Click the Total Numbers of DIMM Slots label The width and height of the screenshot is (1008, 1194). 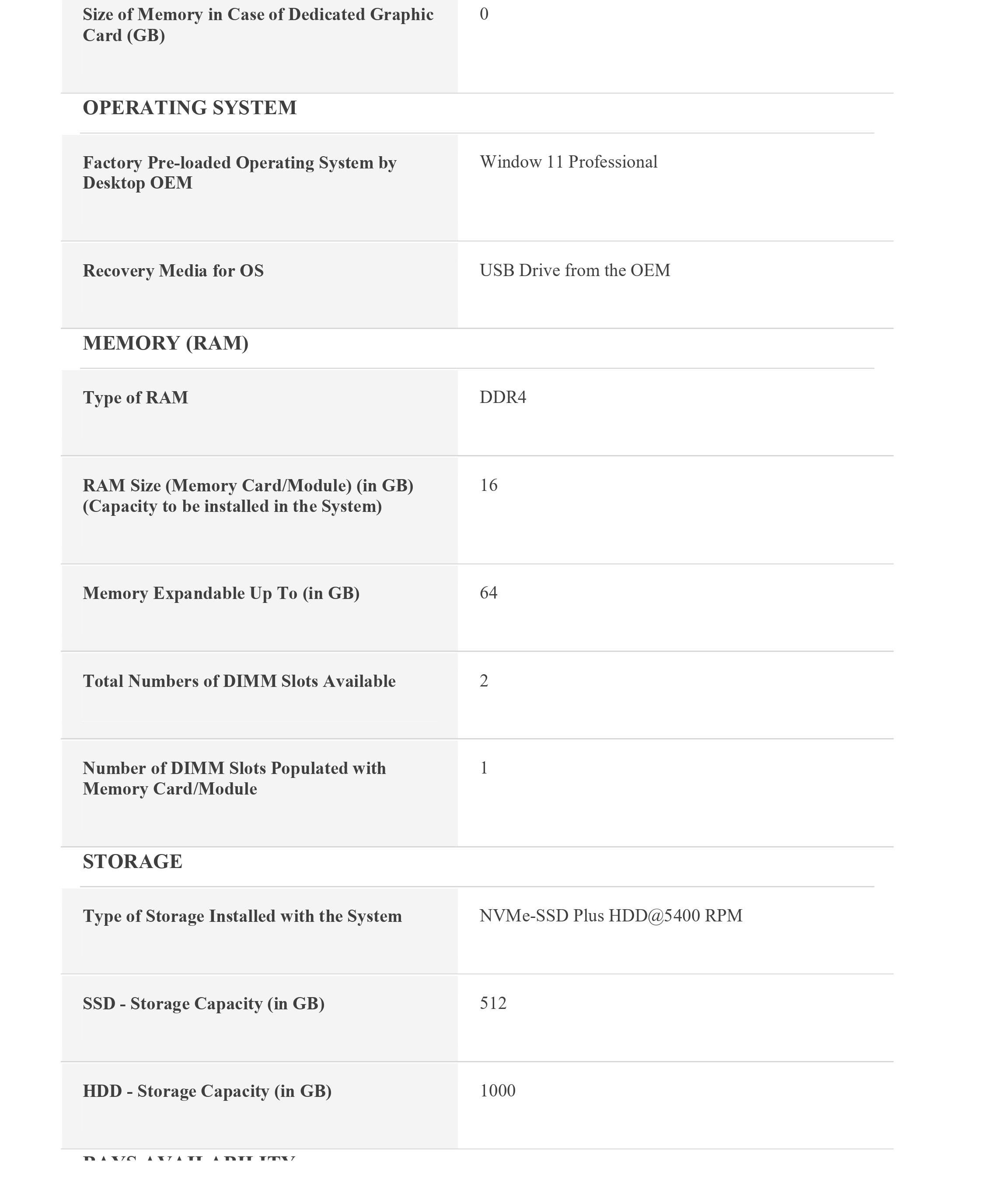pyautogui.click(x=240, y=681)
